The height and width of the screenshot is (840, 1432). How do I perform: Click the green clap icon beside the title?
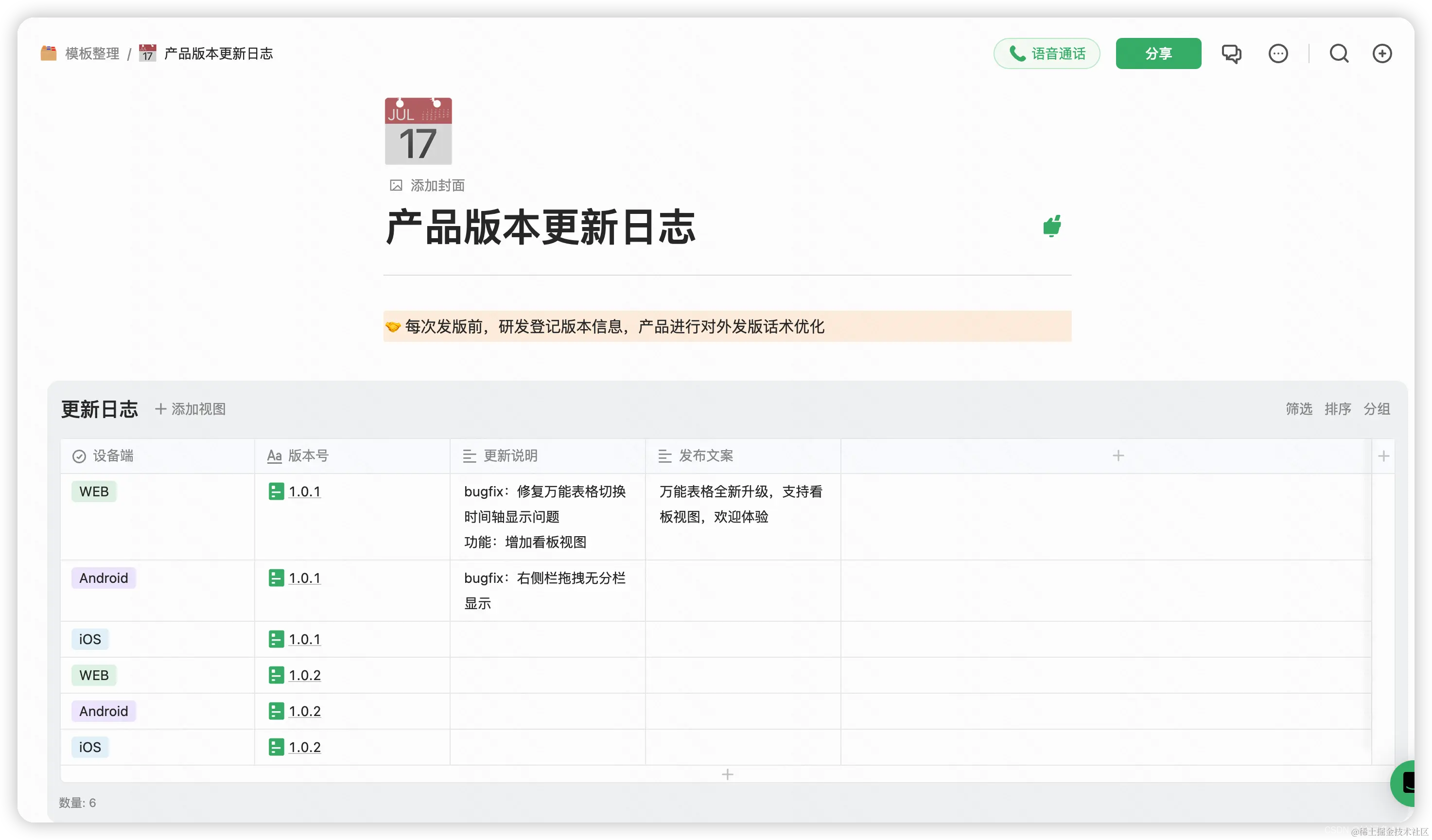(x=1052, y=226)
